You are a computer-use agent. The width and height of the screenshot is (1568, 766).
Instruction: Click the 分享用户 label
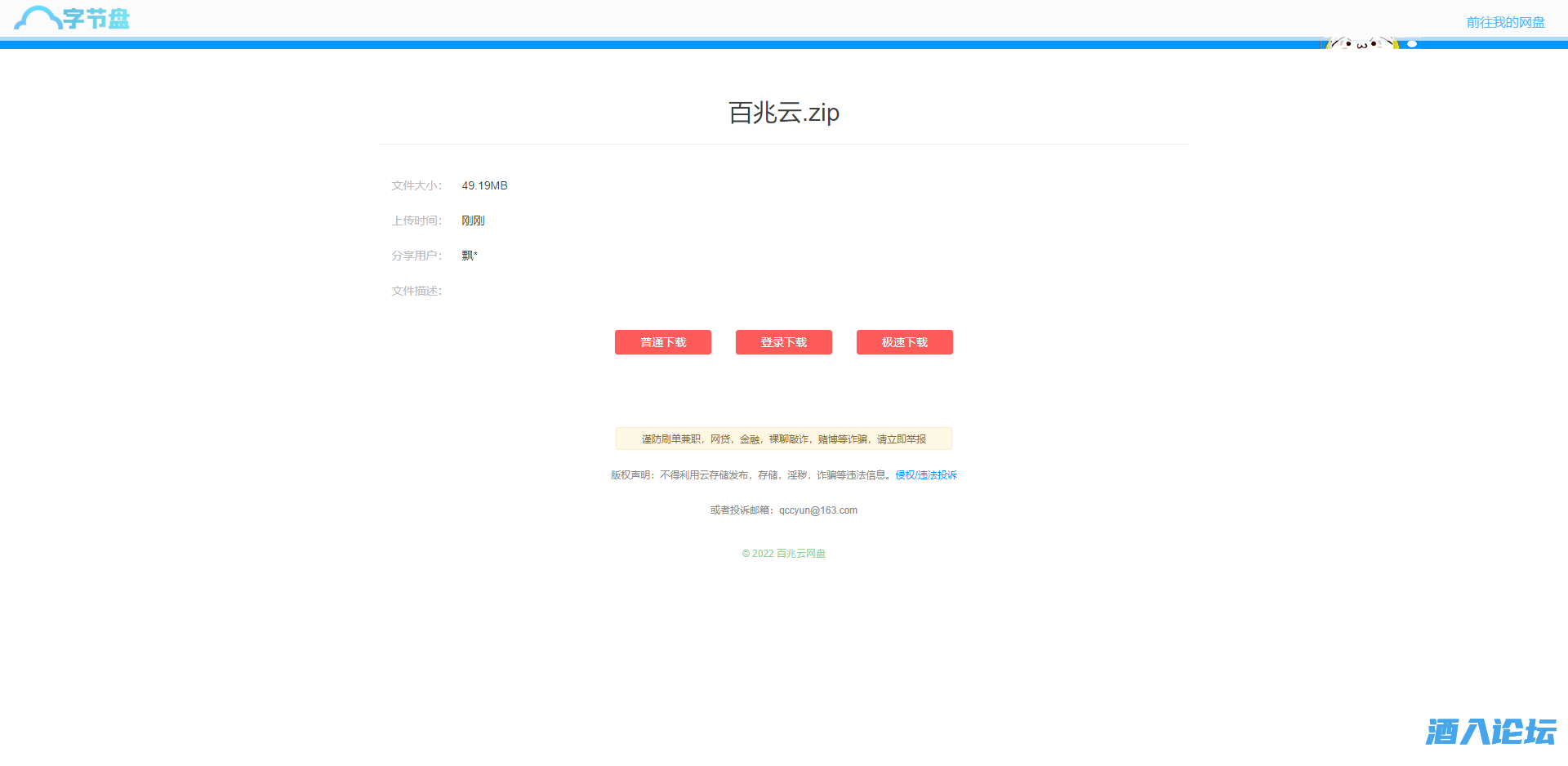click(416, 256)
